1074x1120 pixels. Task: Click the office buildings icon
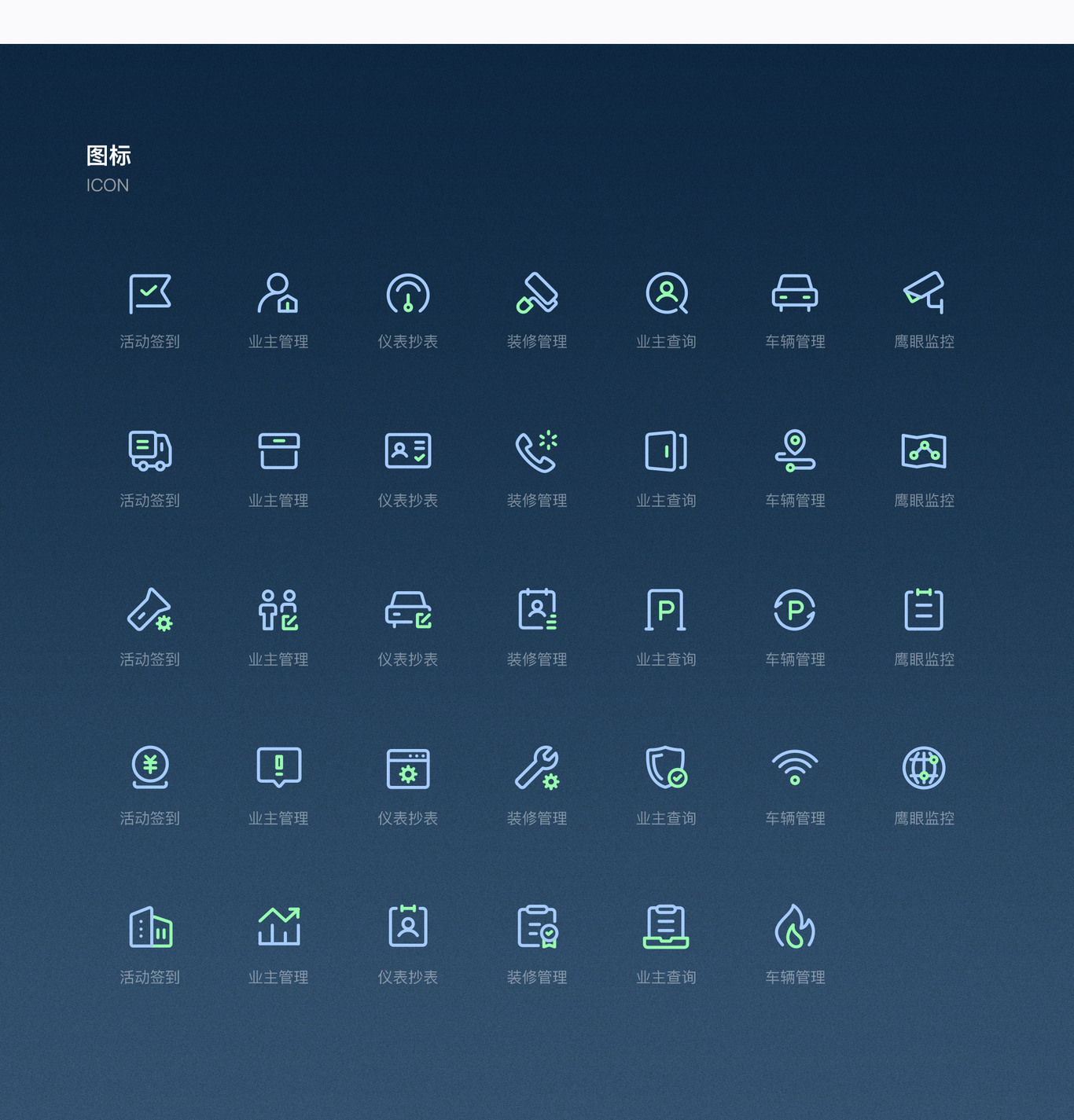pos(150,927)
